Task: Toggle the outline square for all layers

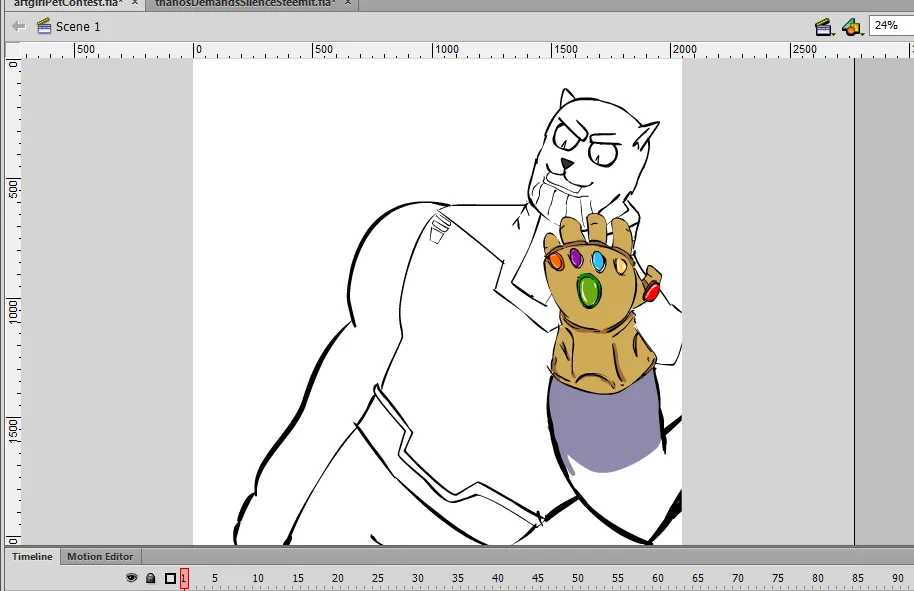Action: pos(170,578)
